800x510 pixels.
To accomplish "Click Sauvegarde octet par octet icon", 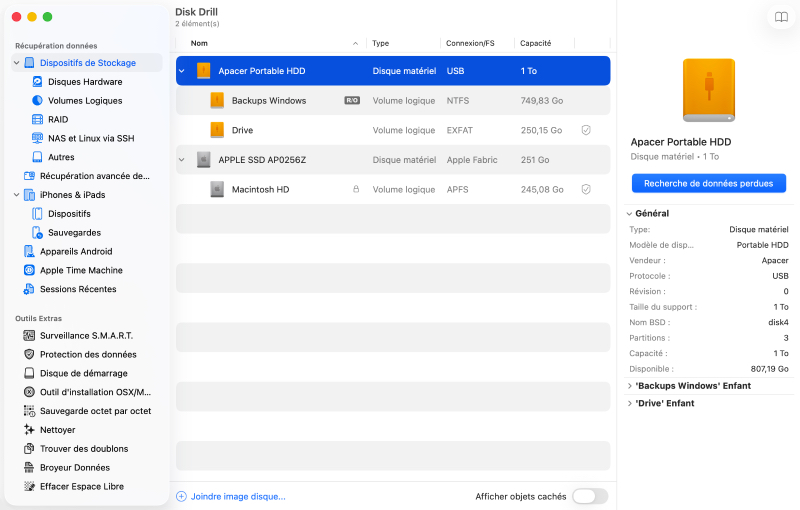I will (x=29, y=411).
